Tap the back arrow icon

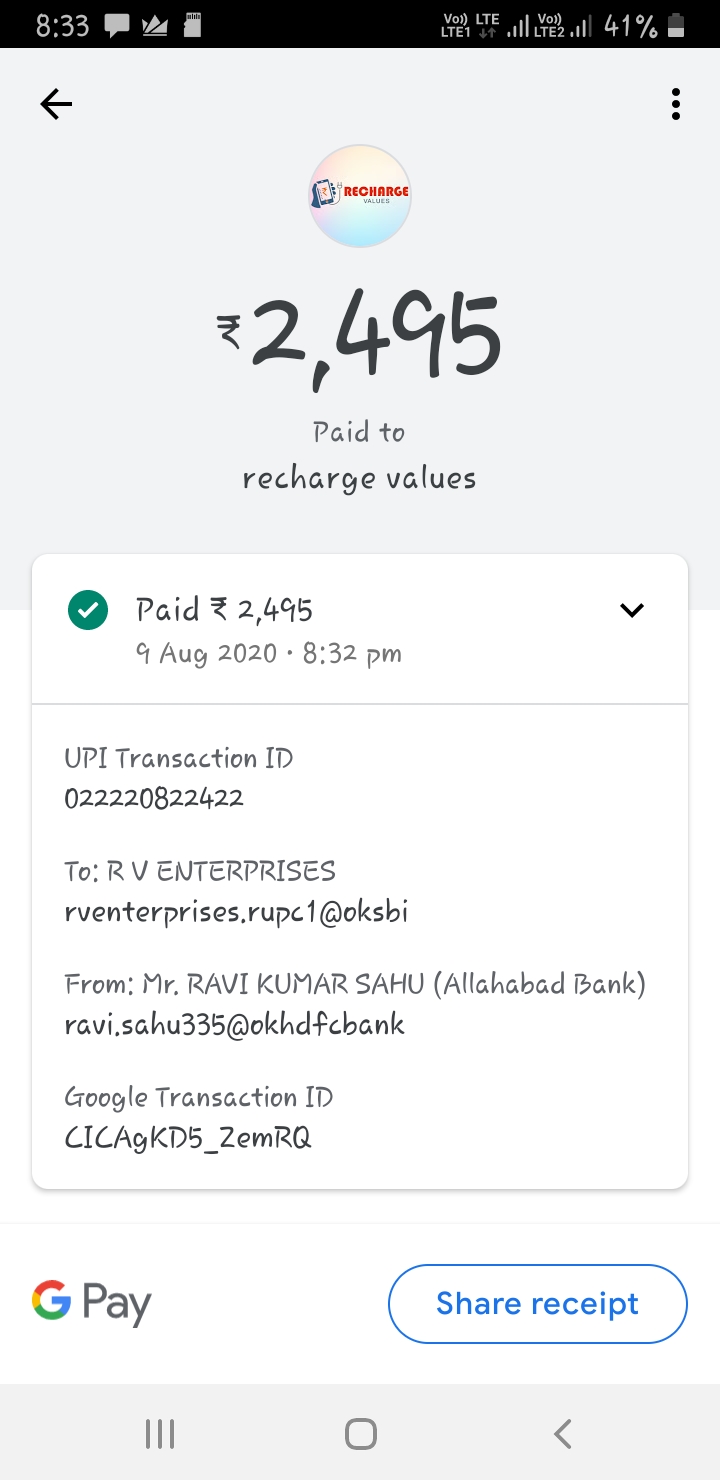[56, 104]
